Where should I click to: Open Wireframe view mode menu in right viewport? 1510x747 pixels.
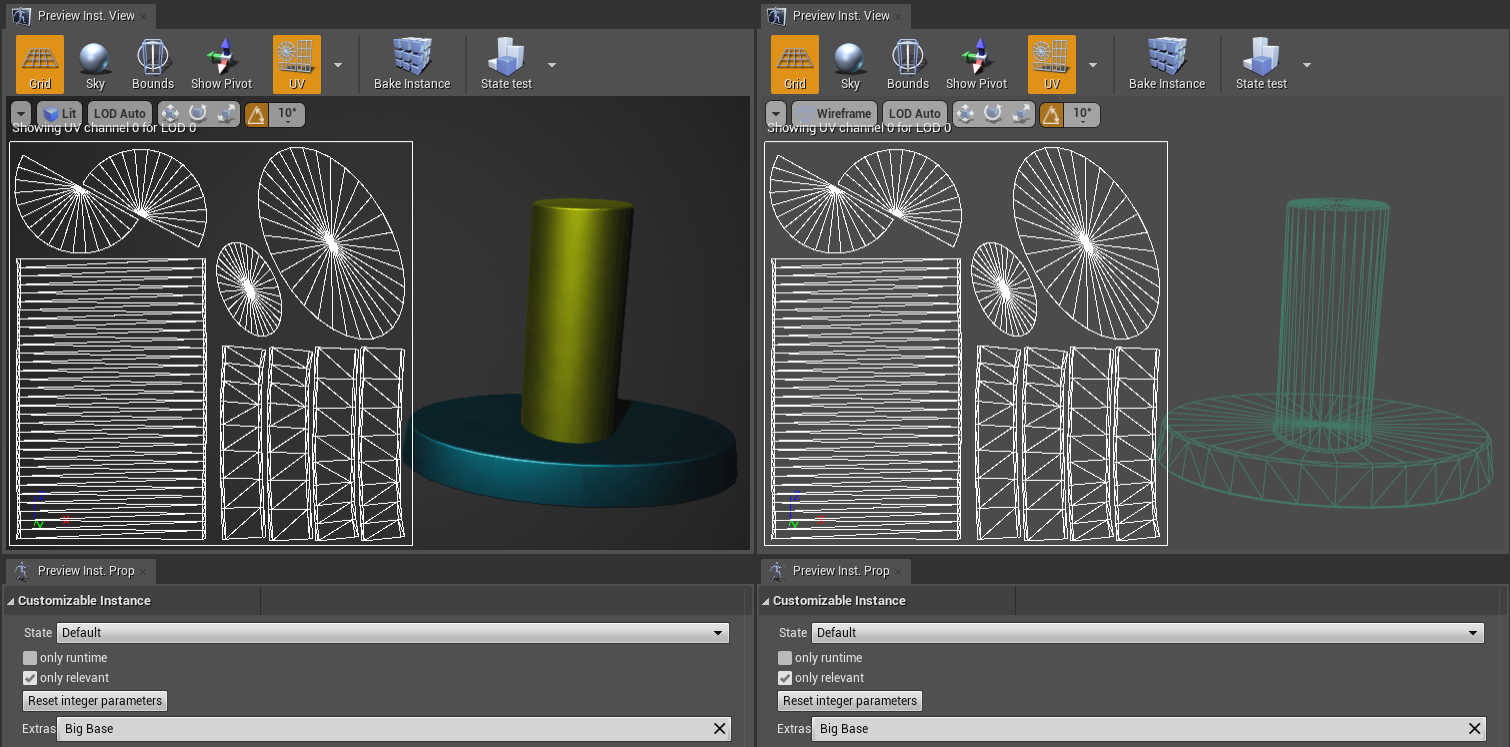(x=835, y=114)
